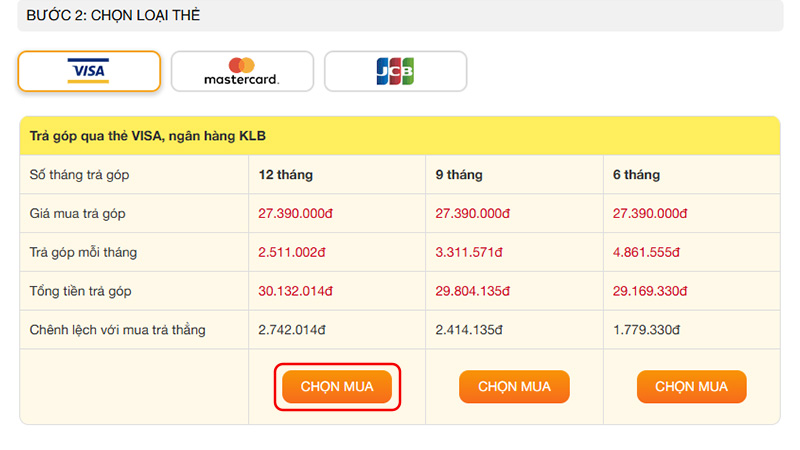800x450 pixels.
Task: Click CHỌN MUA for 12 tháng plan
Action: tap(337, 387)
